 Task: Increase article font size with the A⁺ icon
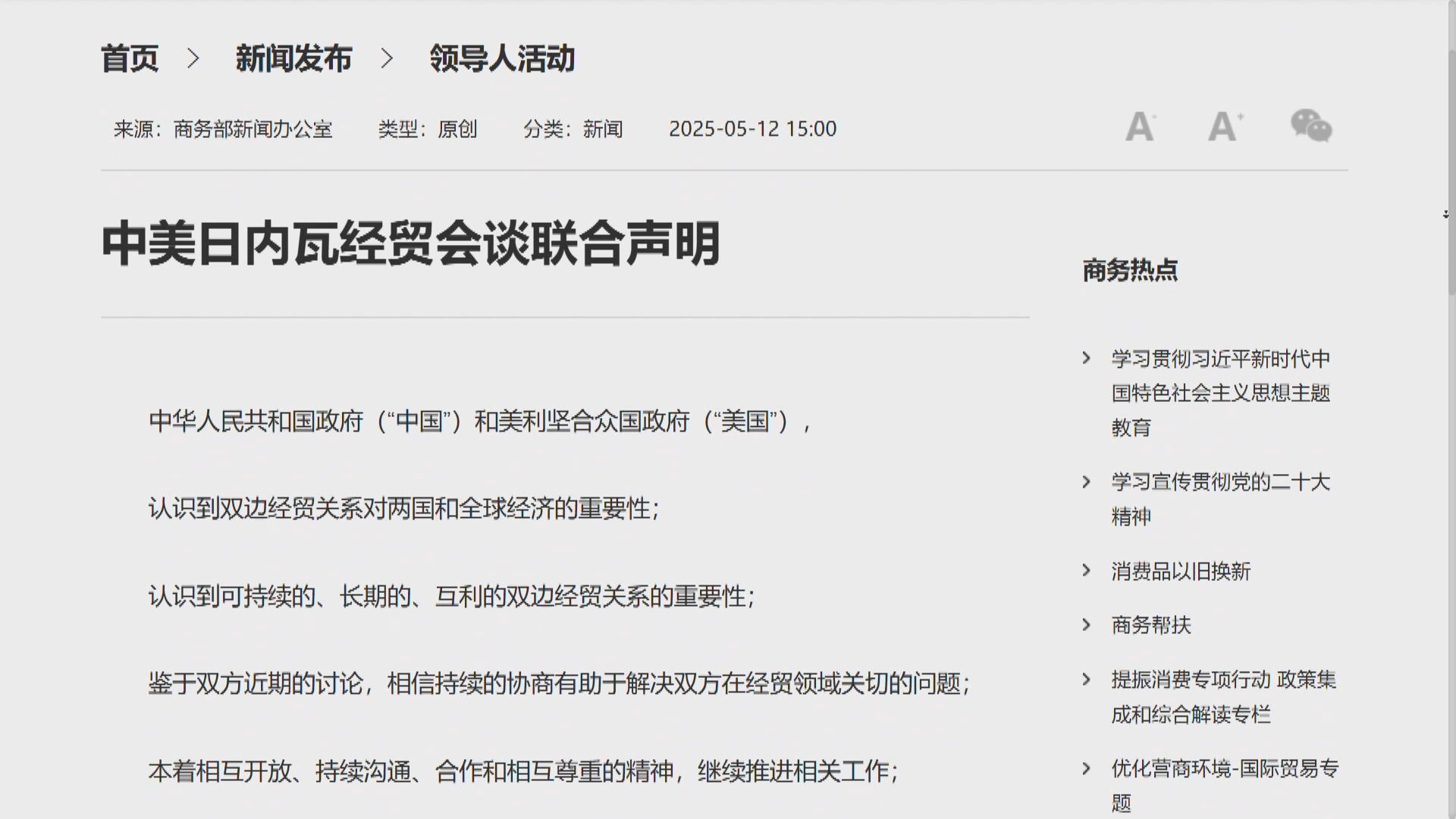pos(1225,126)
